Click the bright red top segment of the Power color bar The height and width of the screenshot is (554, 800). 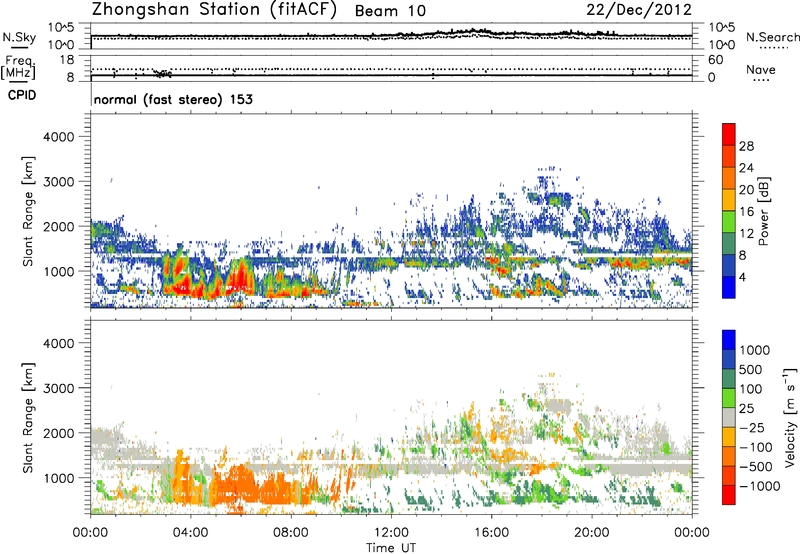pos(729,134)
